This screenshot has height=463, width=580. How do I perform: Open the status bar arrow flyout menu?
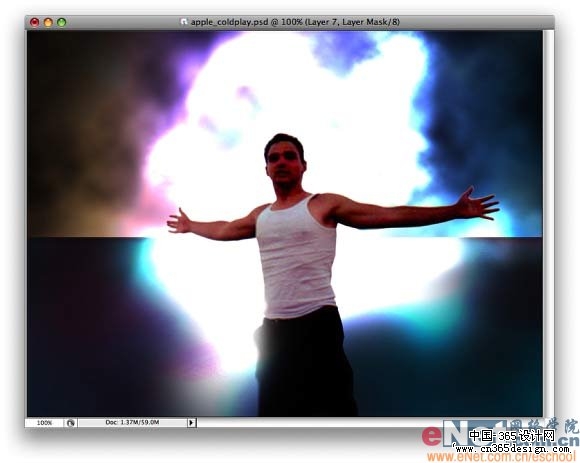click(x=191, y=422)
